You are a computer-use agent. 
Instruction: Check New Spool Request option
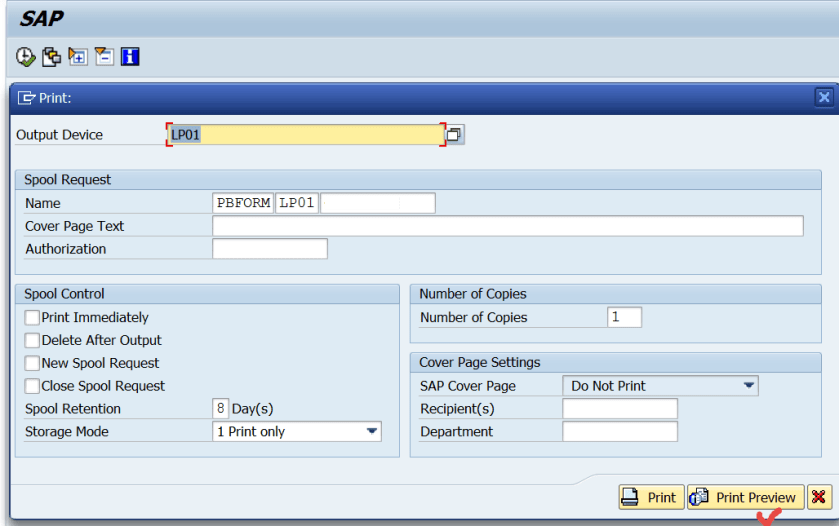click(32, 363)
